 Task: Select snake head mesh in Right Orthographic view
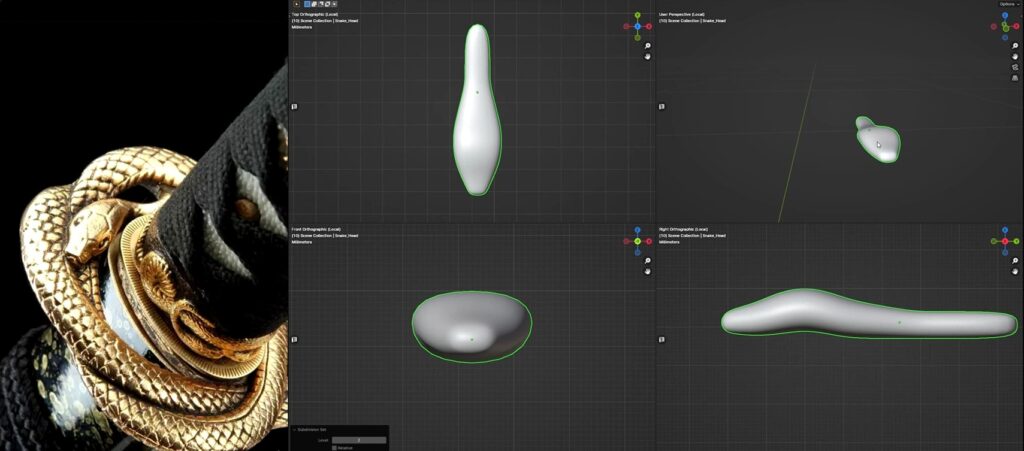[869, 315]
